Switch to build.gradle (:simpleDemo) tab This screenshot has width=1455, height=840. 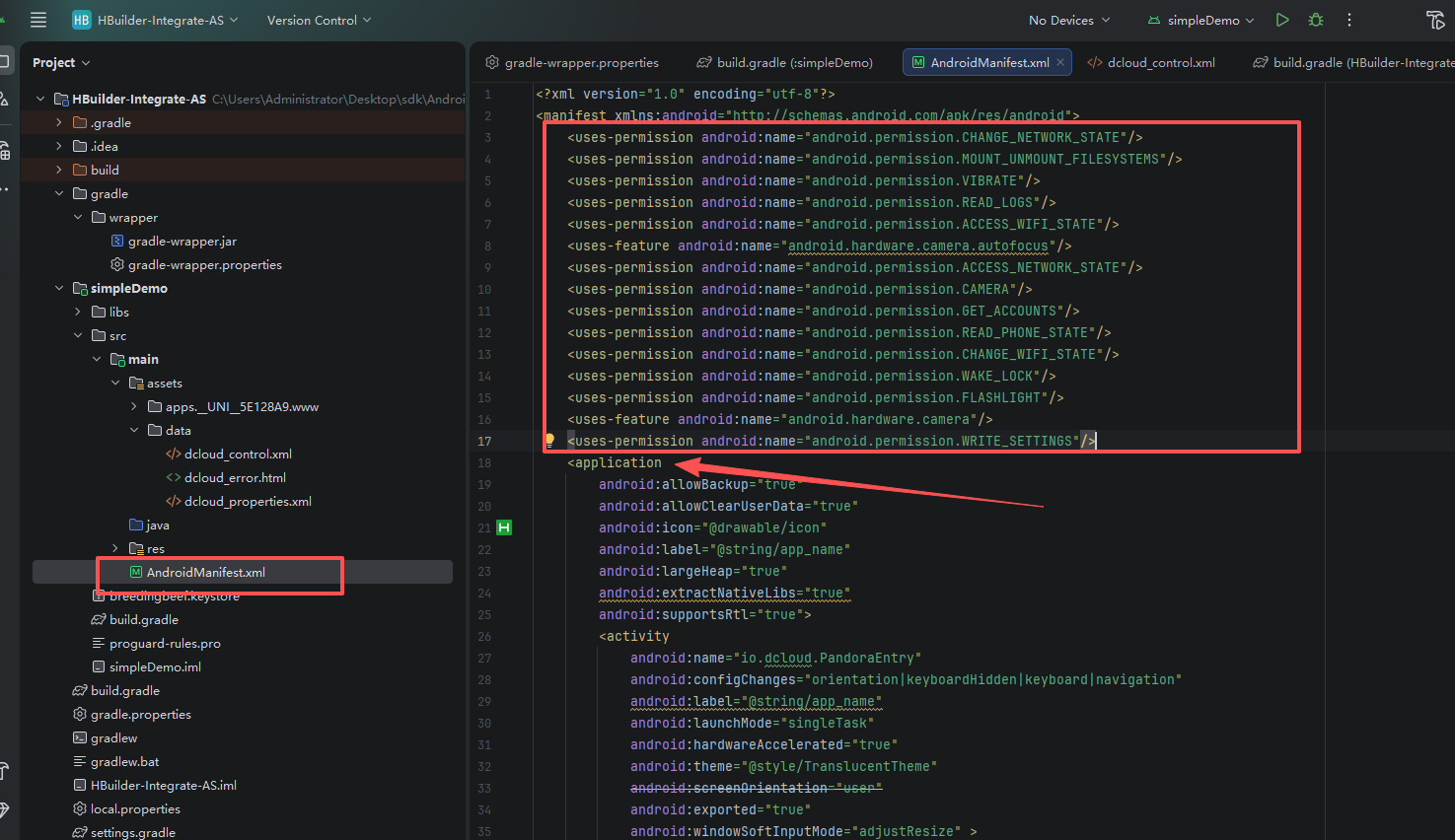(785, 62)
